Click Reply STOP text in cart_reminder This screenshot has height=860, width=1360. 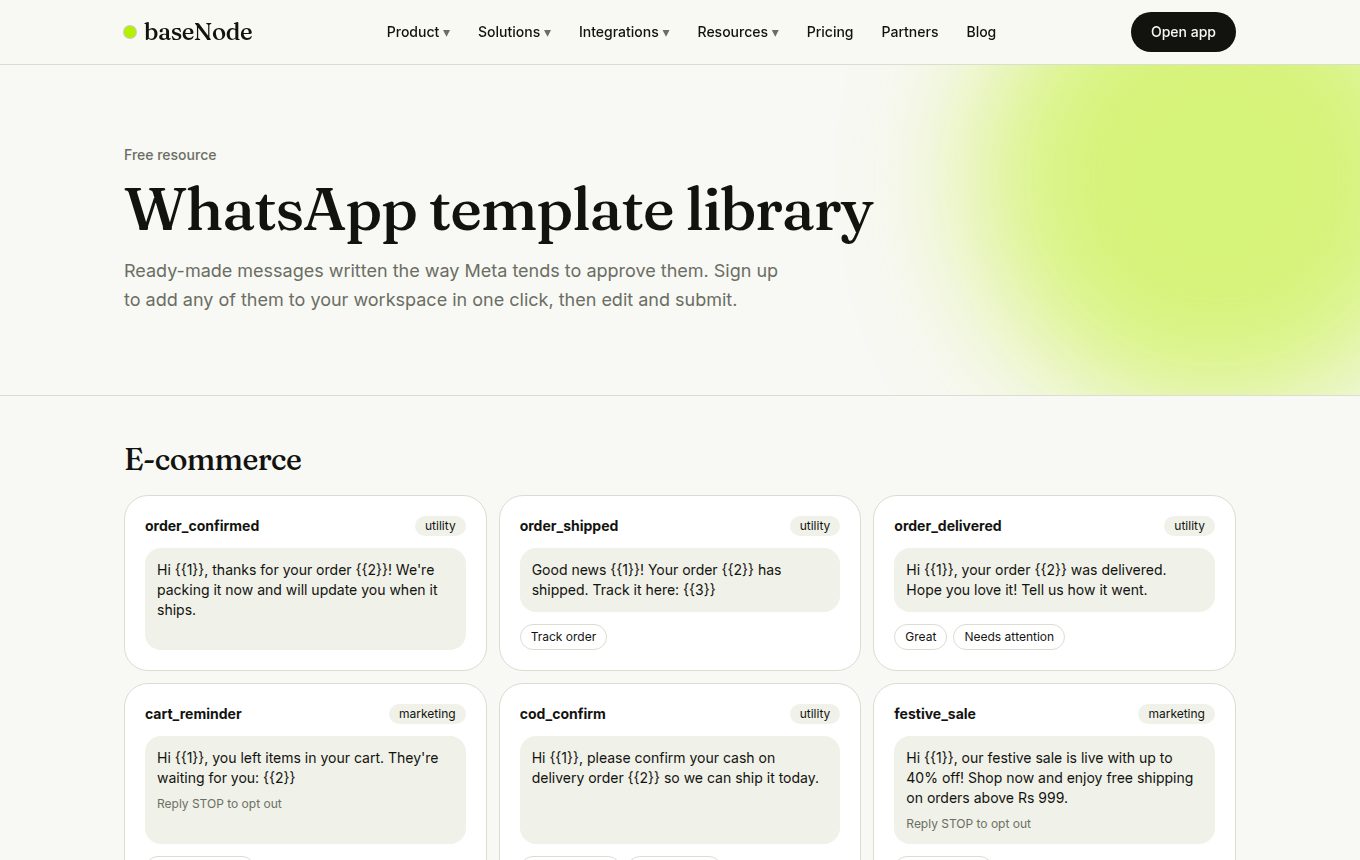pos(219,804)
